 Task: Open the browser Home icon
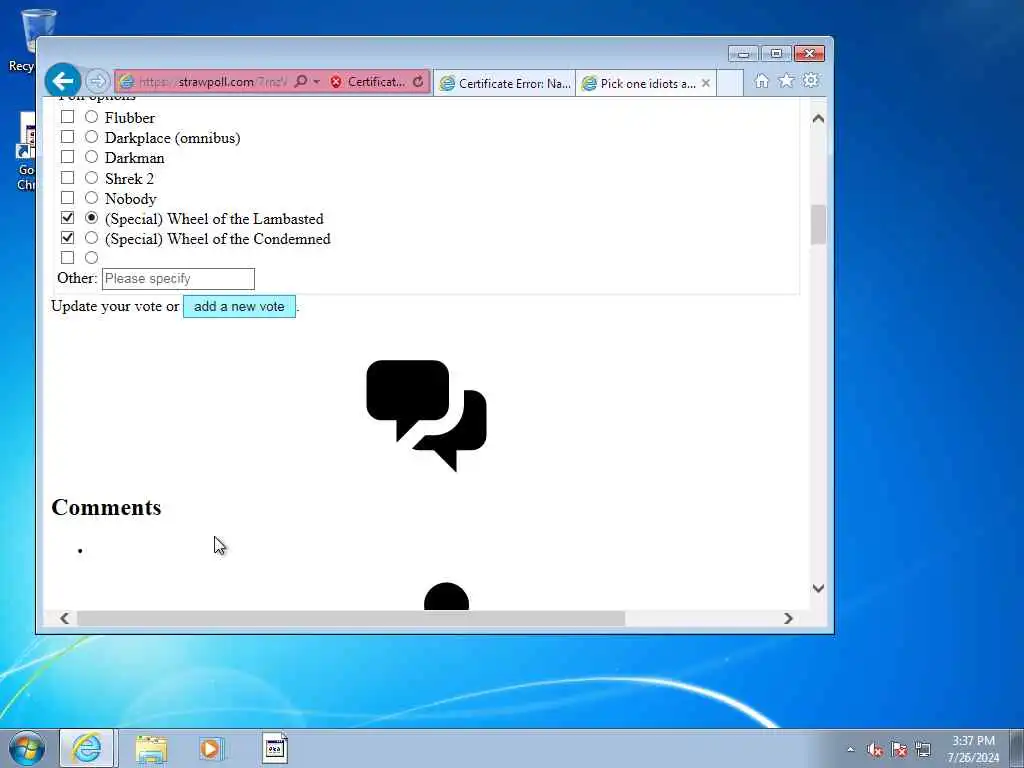(x=761, y=81)
